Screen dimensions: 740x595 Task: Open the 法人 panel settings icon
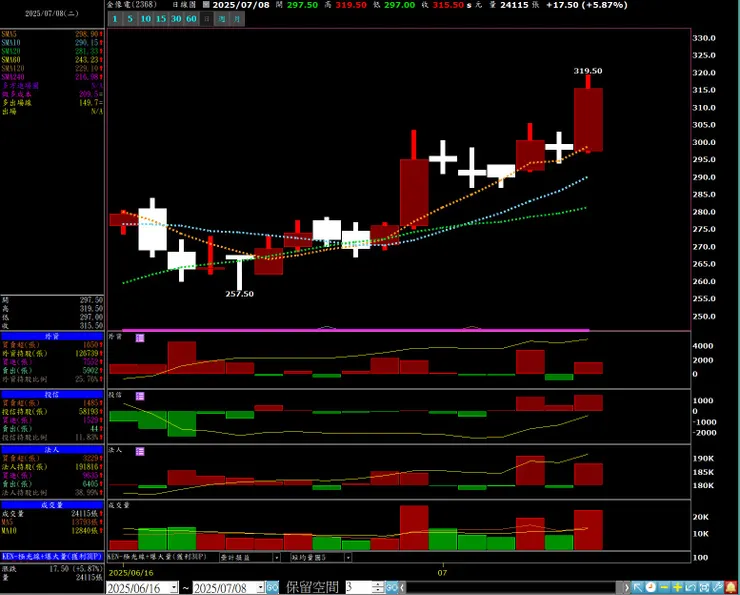tap(140, 452)
